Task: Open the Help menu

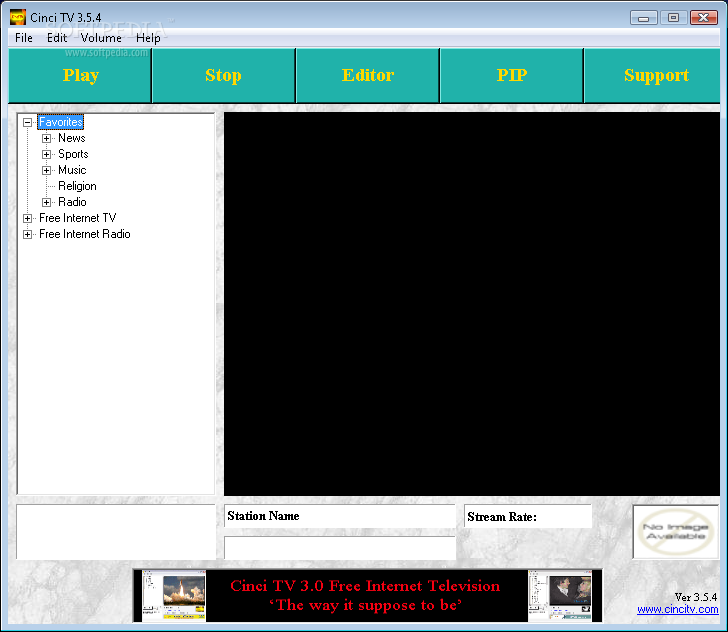Action: click(148, 38)
